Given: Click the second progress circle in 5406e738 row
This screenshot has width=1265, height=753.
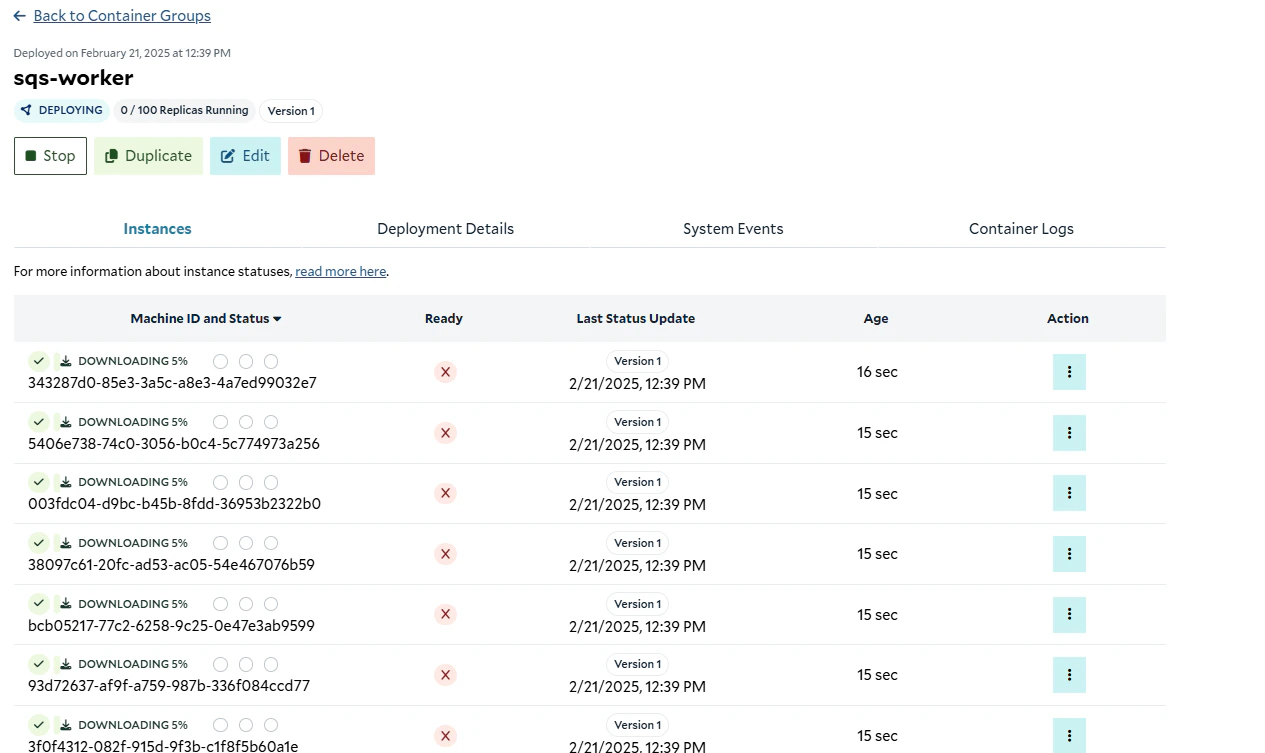Looking at the screenshot, I should 246,422.
